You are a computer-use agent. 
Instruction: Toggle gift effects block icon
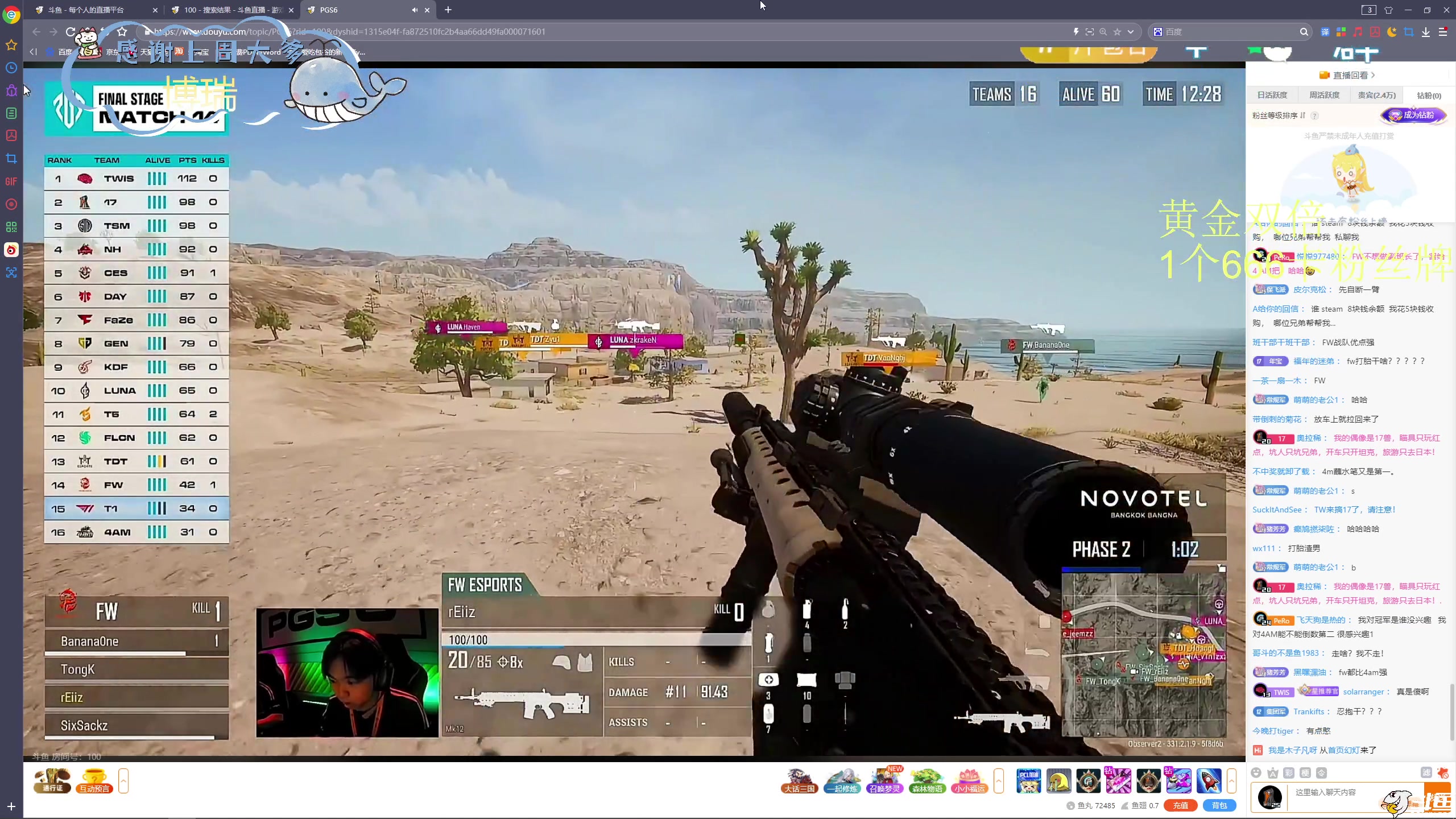click(1443, 772)
